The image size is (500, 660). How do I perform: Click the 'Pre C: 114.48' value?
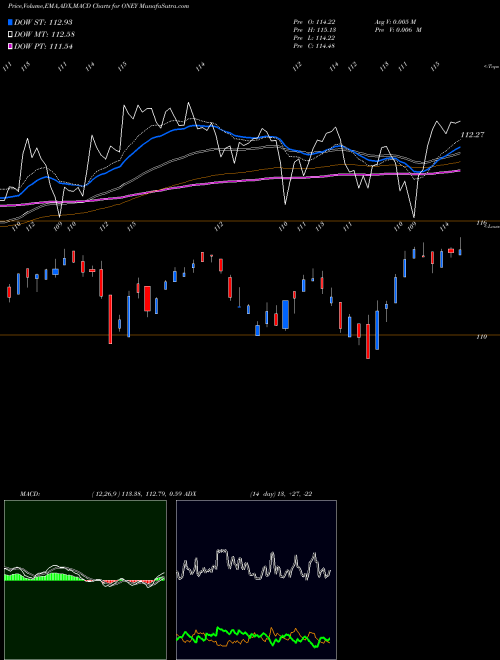[314, 46]
